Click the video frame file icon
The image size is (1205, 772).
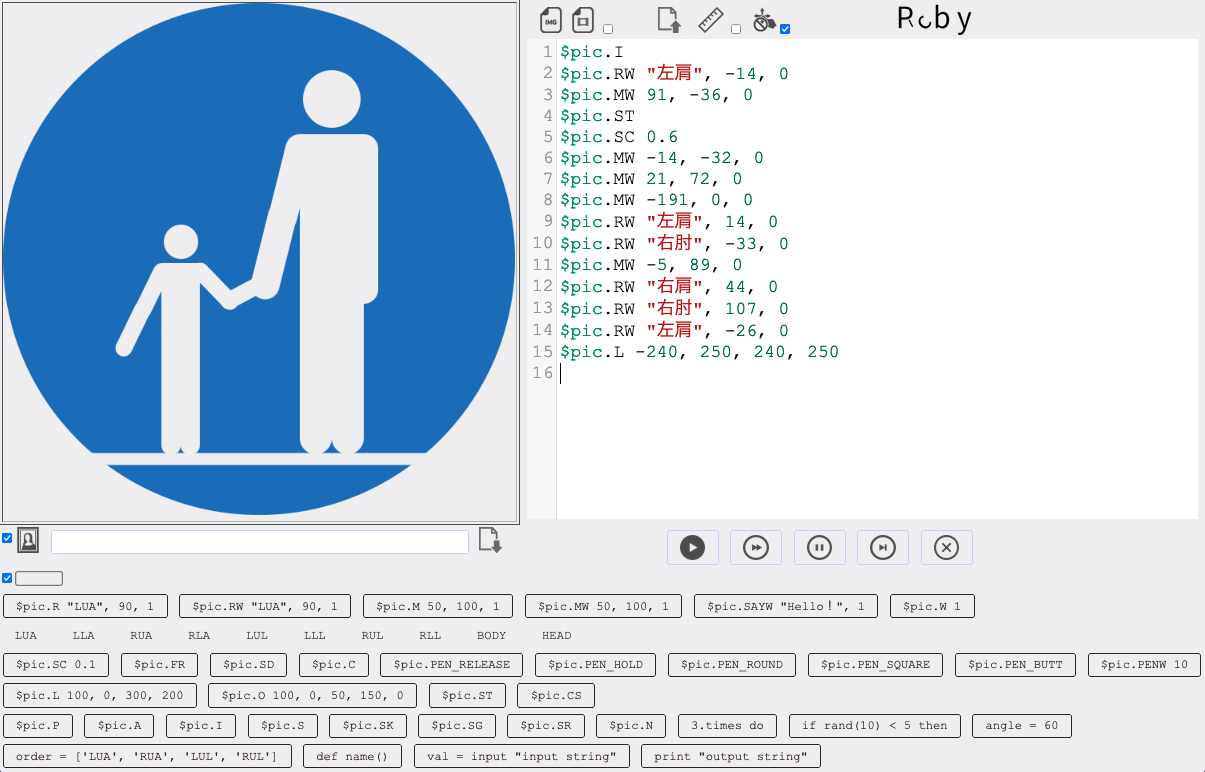(x=583, y=20)
